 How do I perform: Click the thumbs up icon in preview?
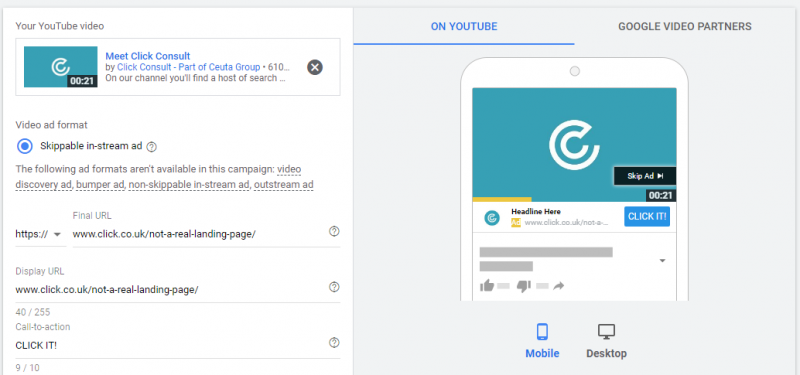487,286
